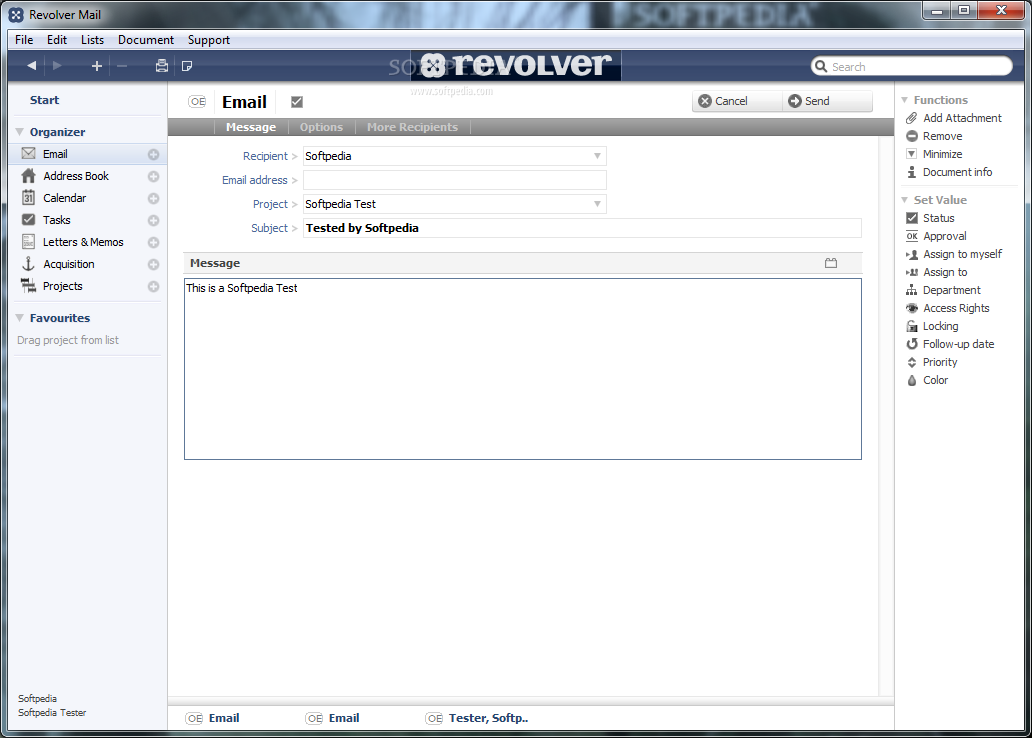Click the plus icon beside Email

coord(153,155)
